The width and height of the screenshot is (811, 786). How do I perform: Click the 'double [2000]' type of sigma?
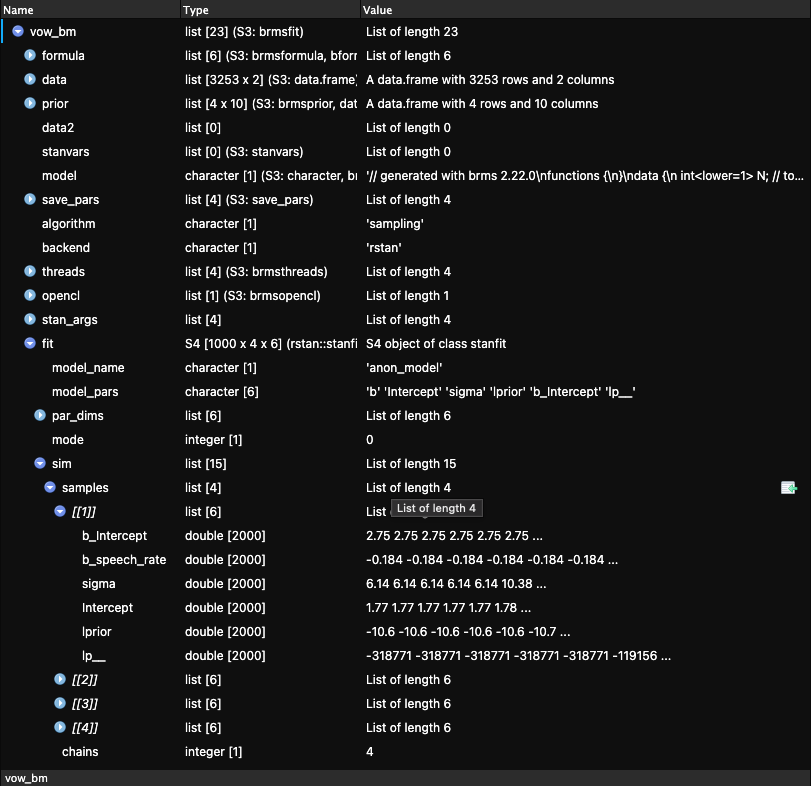point(225,584)
